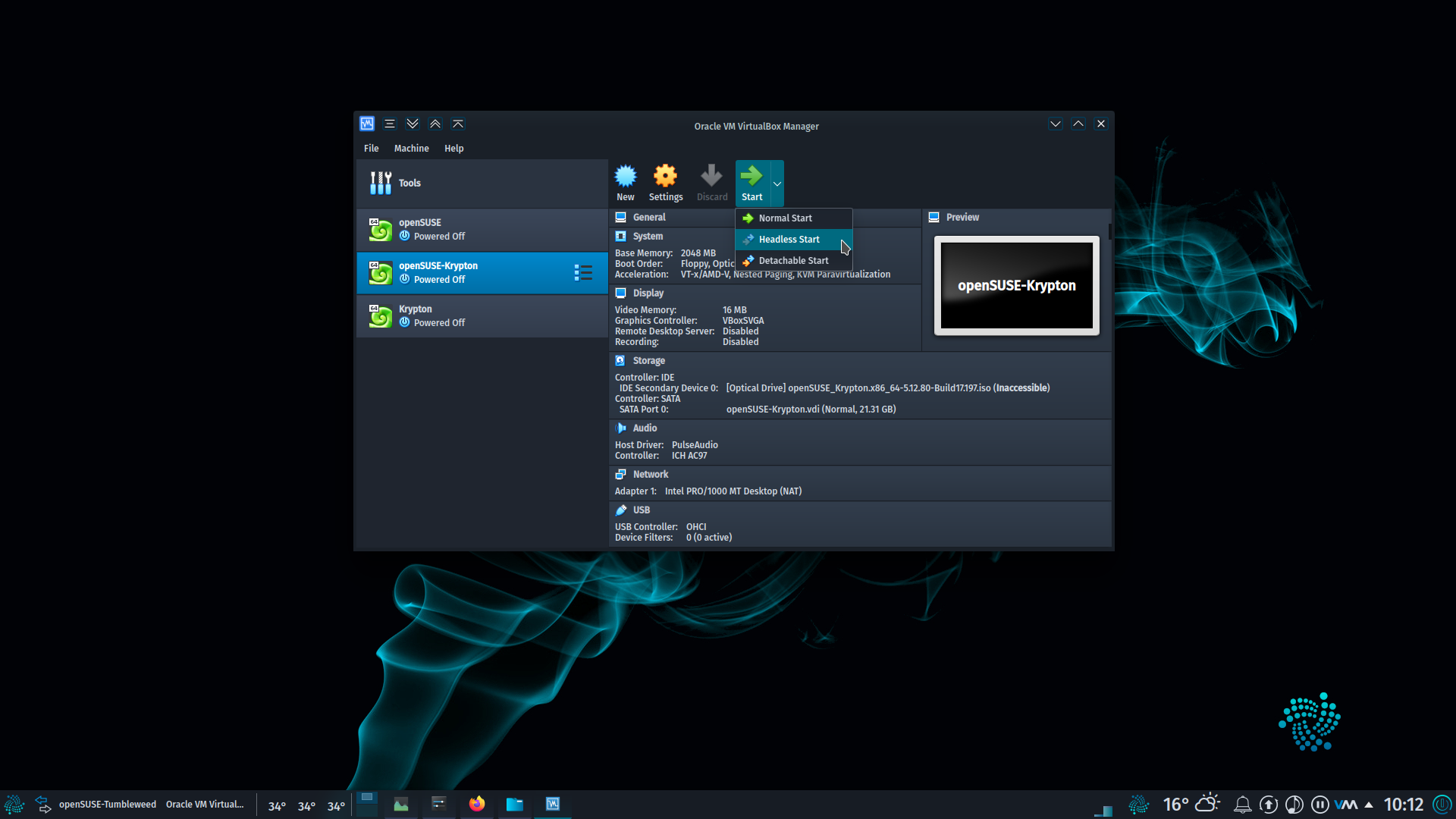Open the file manager from the taskbar
Image resolution: width=1456 pixels, height=819 pixels.
515,805
